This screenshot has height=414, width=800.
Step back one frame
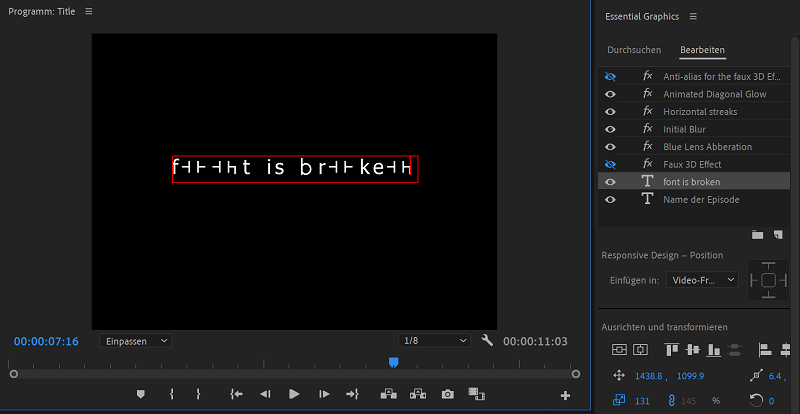pyautogui.click(x=265, y=394)
